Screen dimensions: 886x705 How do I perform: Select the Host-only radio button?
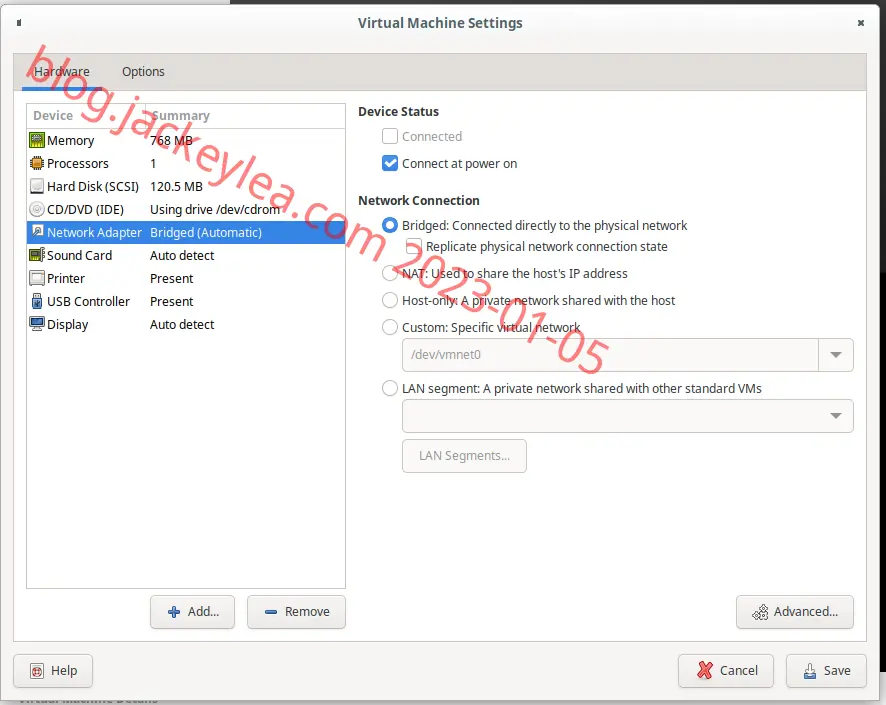[390, 300]
